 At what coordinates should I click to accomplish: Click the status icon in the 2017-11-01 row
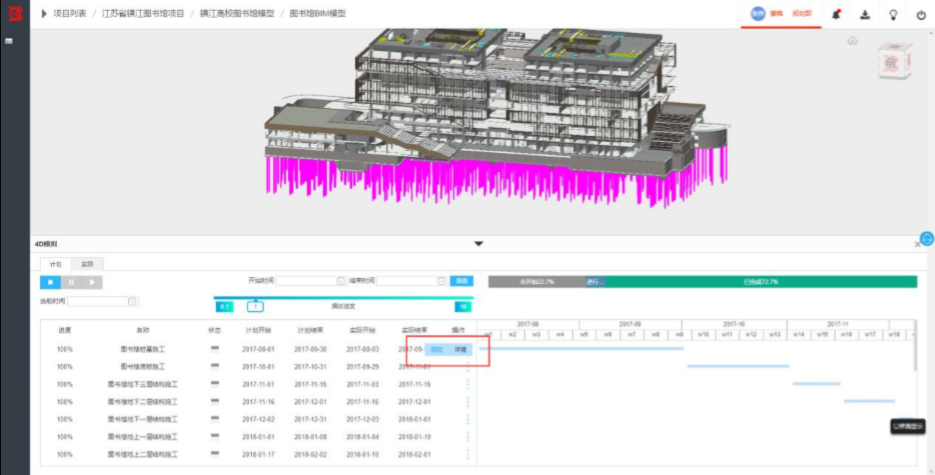point(215,383)
